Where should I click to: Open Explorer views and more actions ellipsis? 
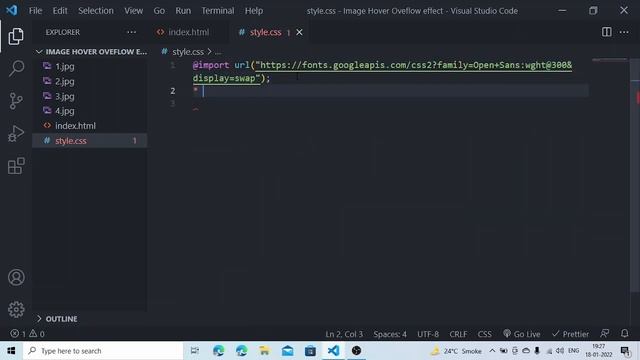[x=131, y=32]
